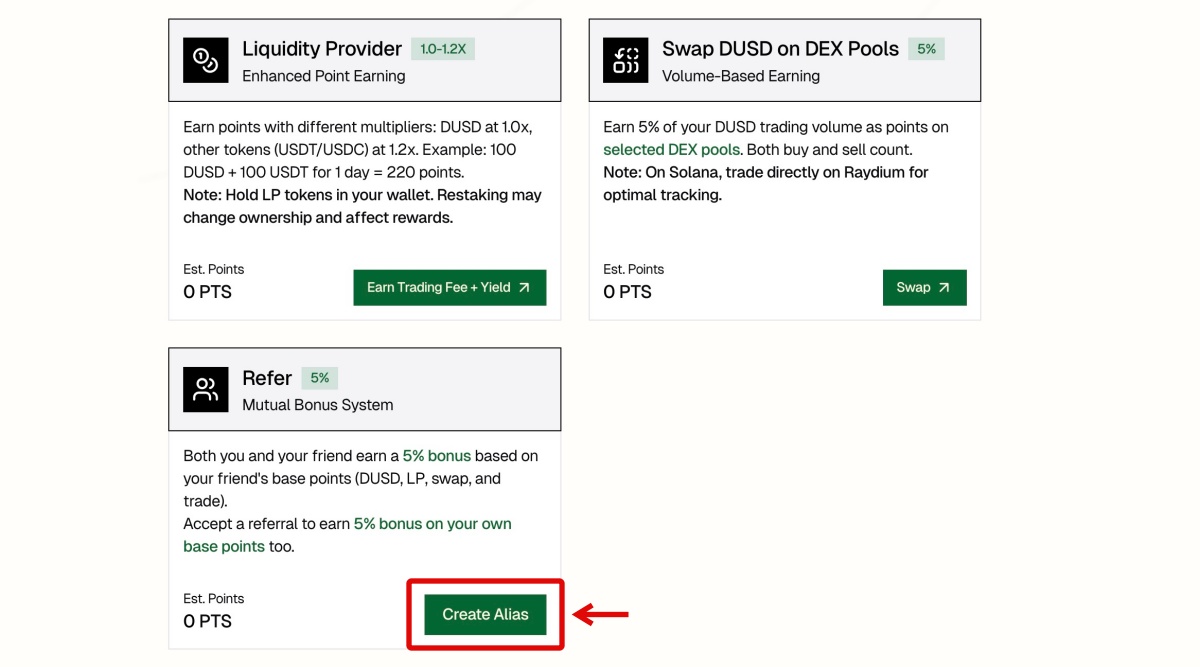
Task: Click the Swap DUSD on DEX Pools heading
Action: click(x=780, y=49)
